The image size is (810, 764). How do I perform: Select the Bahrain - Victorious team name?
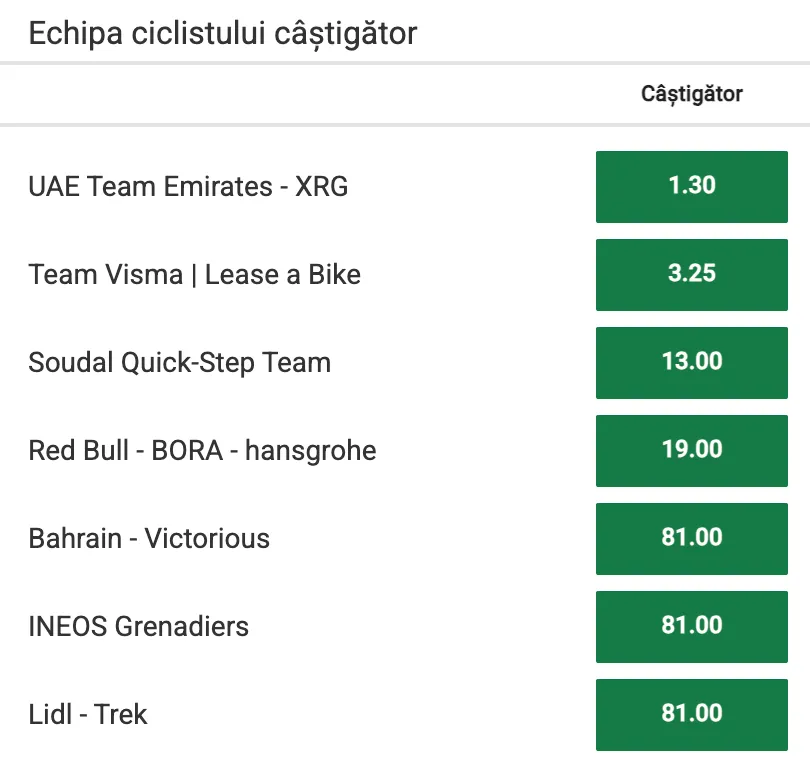click(x=149, y=538)
